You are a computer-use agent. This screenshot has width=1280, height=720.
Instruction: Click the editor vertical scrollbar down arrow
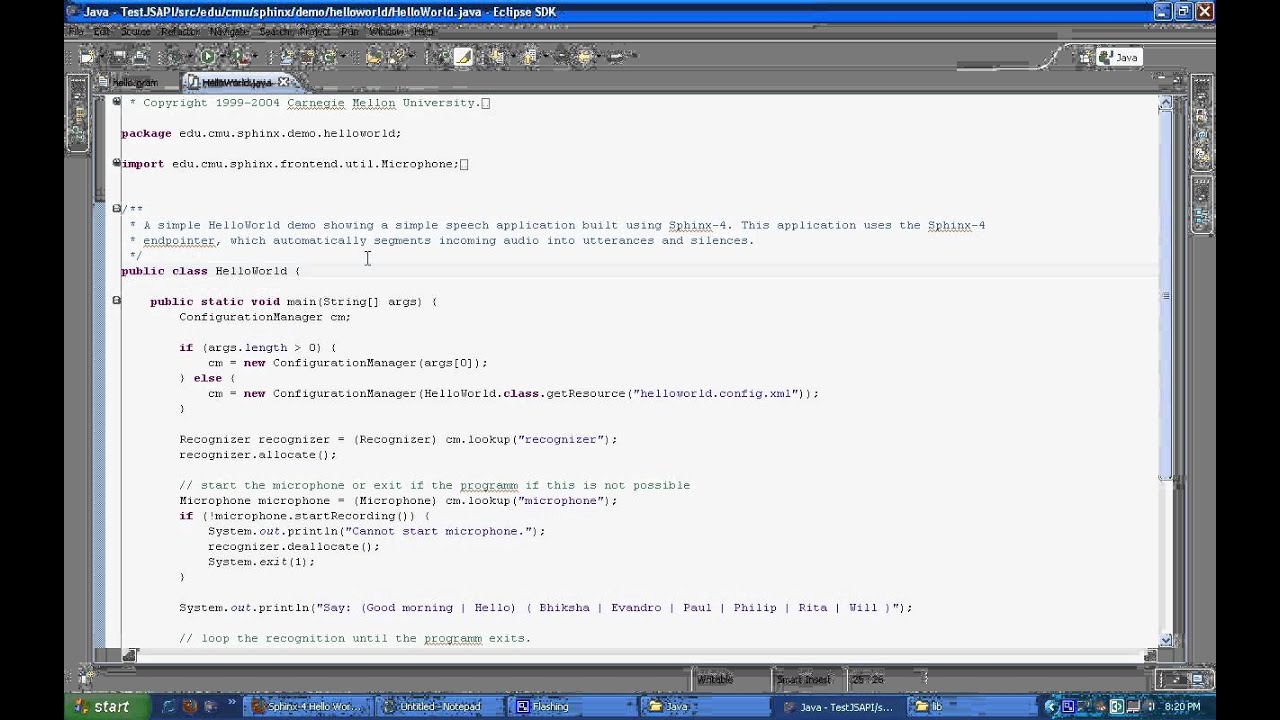[x=1166, y=640]
